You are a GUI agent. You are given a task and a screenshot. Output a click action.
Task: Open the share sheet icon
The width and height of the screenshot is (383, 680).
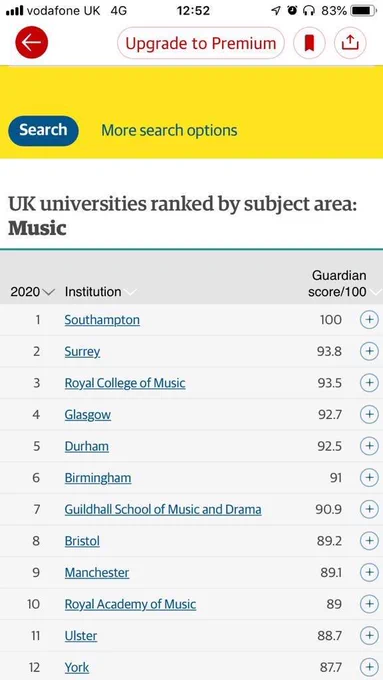[x=350, y=42]
